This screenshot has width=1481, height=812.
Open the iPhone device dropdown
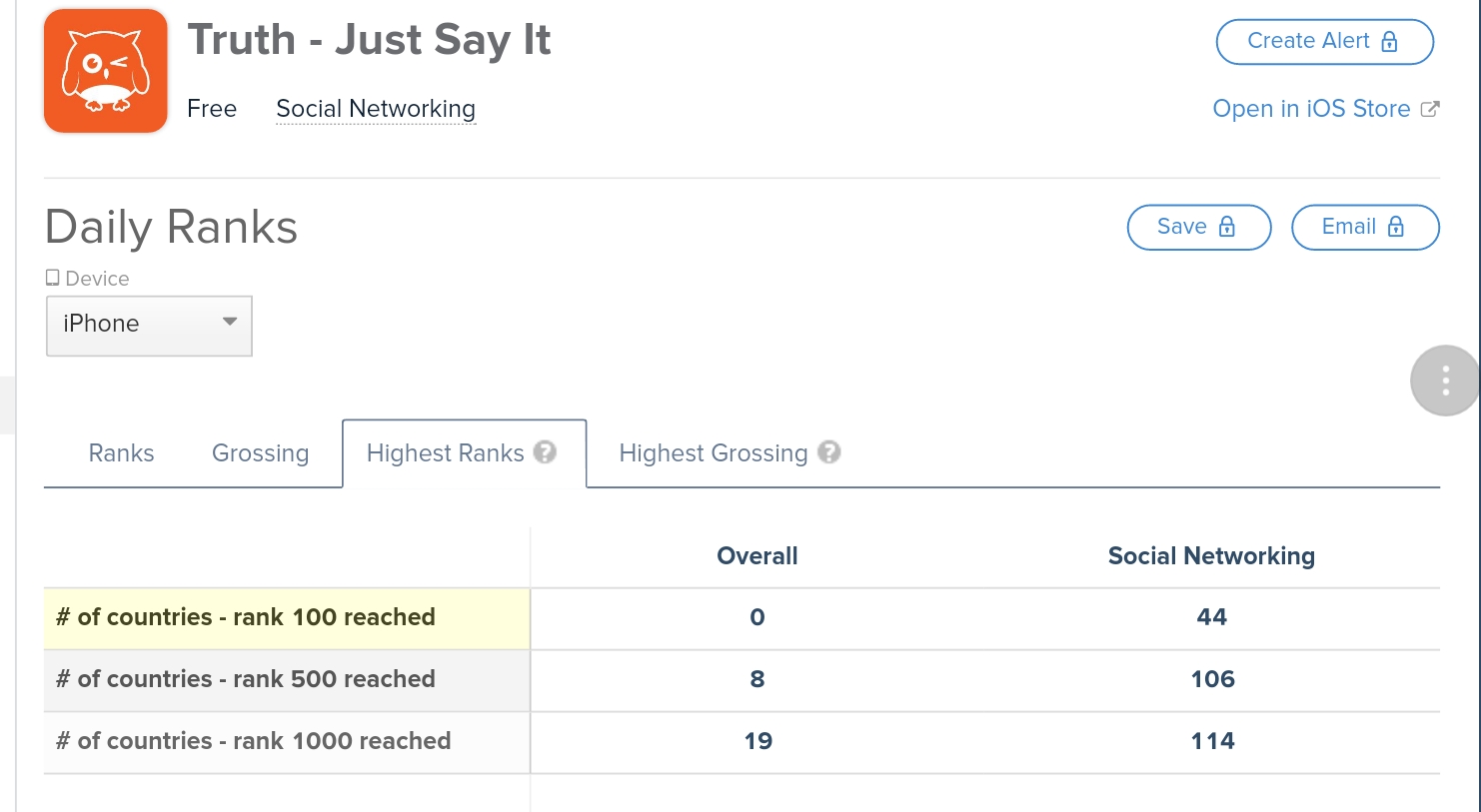tap(149, 325)
